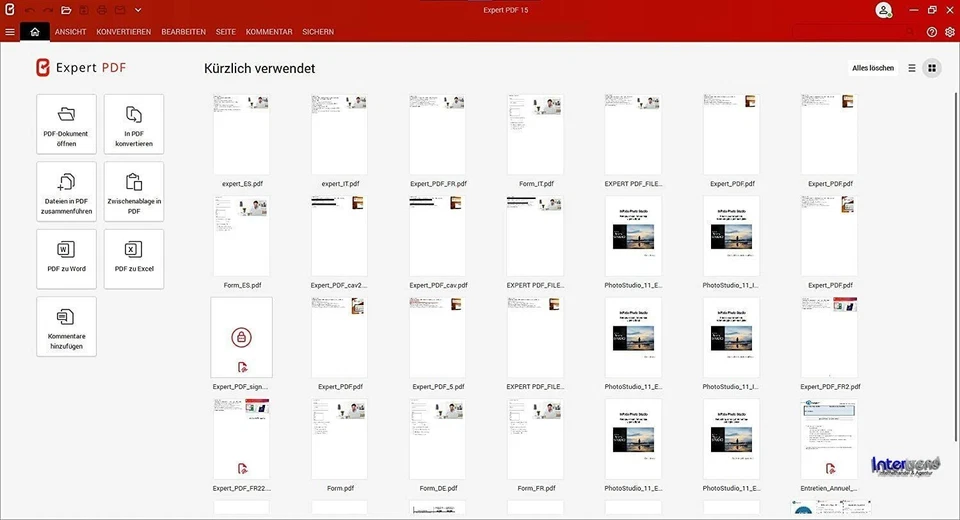Click the Help question mark icon

[932, 32]
